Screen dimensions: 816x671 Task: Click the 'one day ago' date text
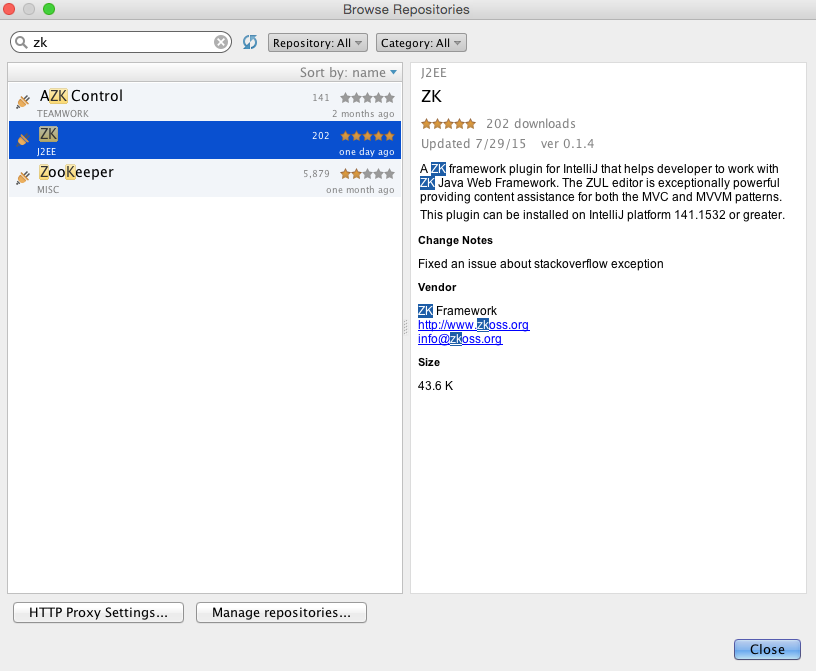point(367,152)
